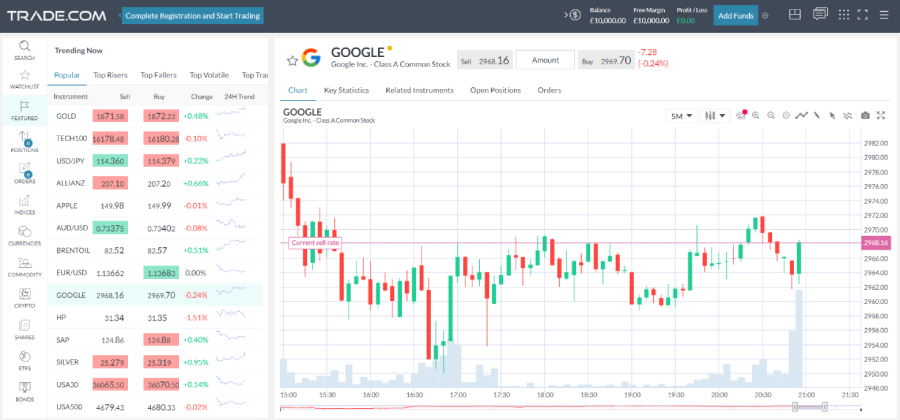
Task: Click Complete Registration and Start Trading
Action: [193, 15]
